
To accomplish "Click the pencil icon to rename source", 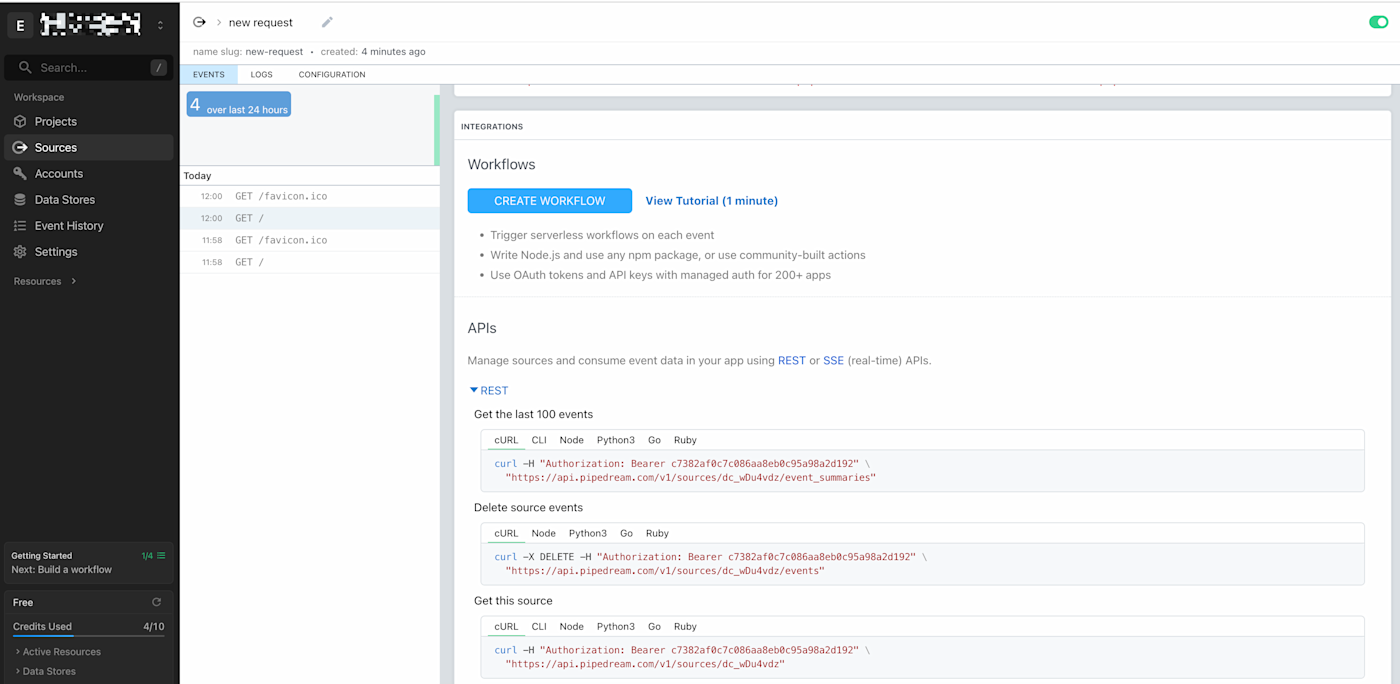I will [x=327, y=22].
